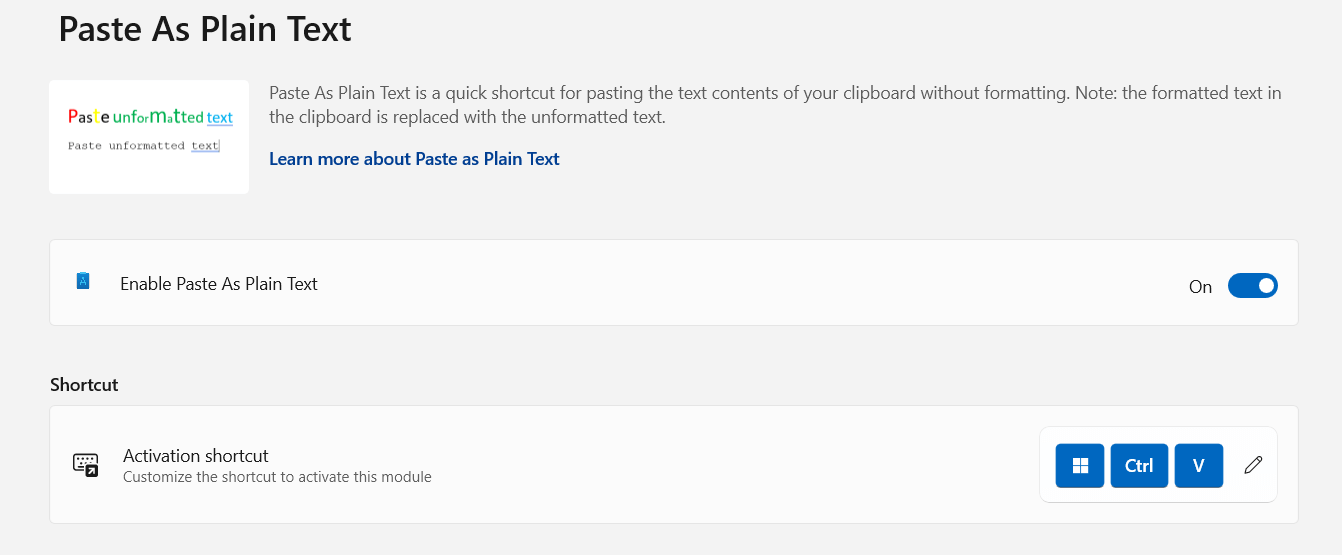Click the white shortcut keys container box

[1158, 465]
